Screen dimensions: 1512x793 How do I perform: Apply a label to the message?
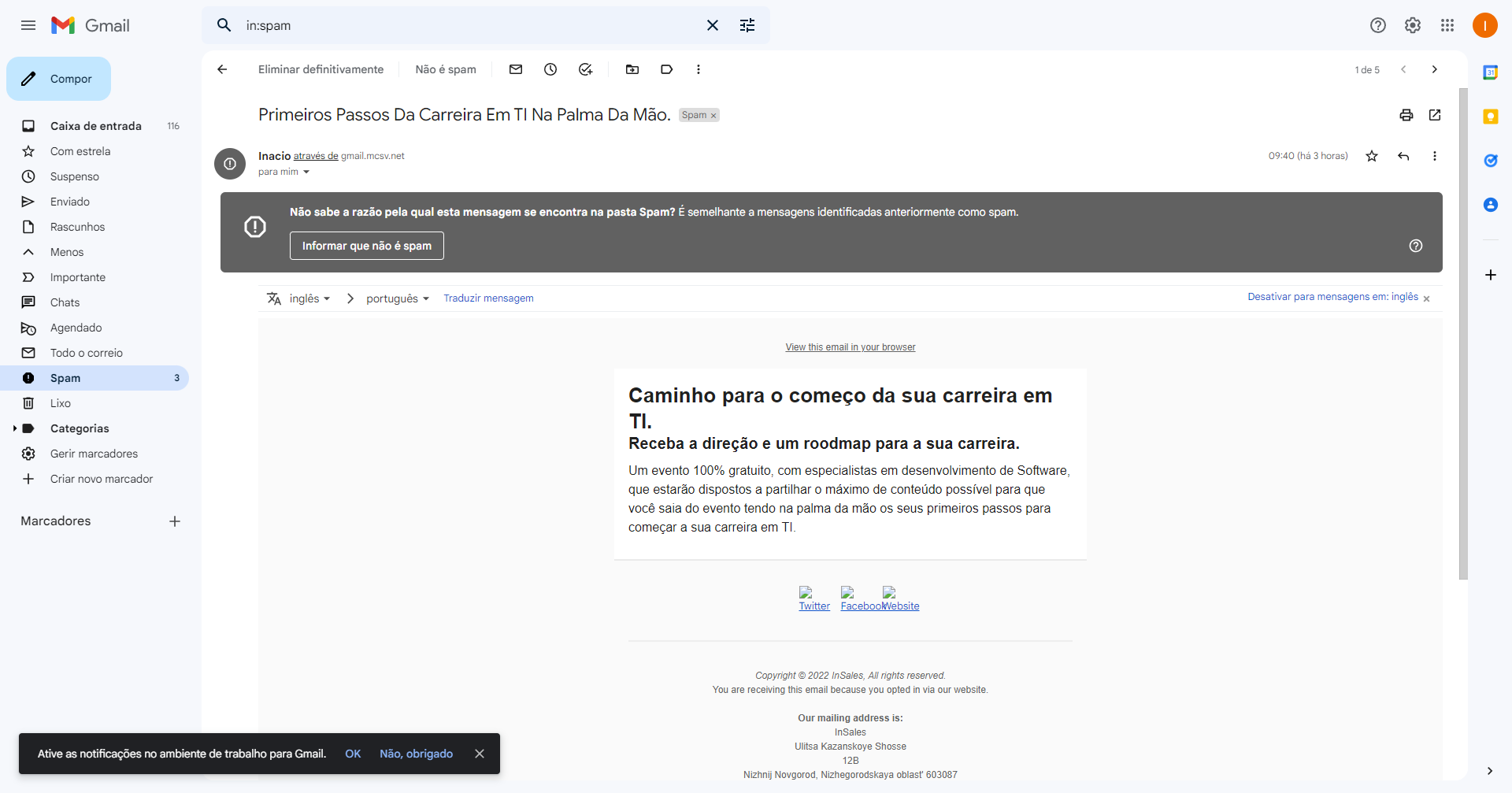pyautogui.click(x=666, y=69)
